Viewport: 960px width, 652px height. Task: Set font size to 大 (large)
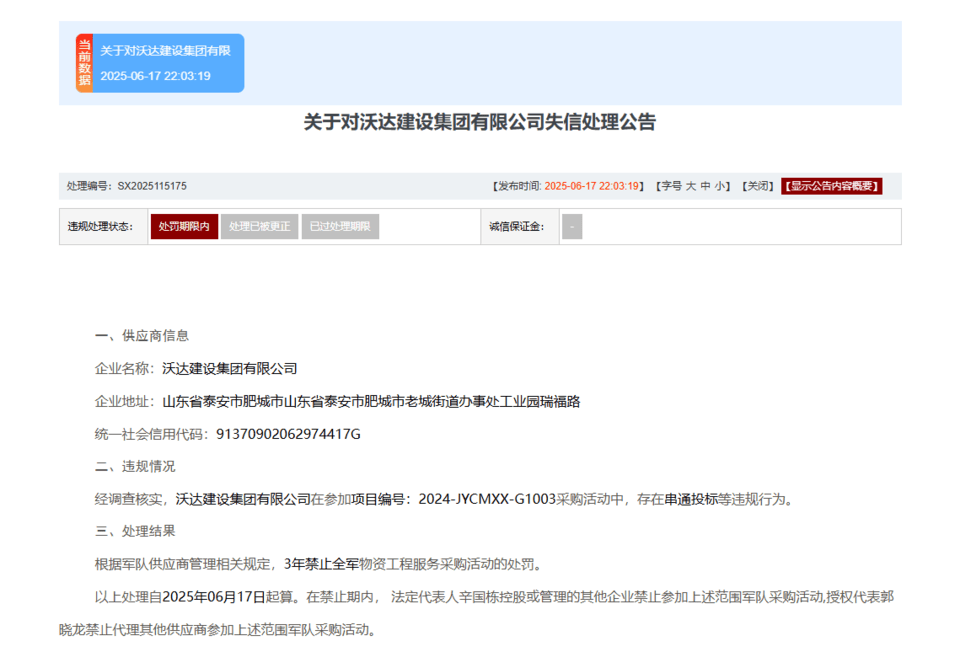690,186
